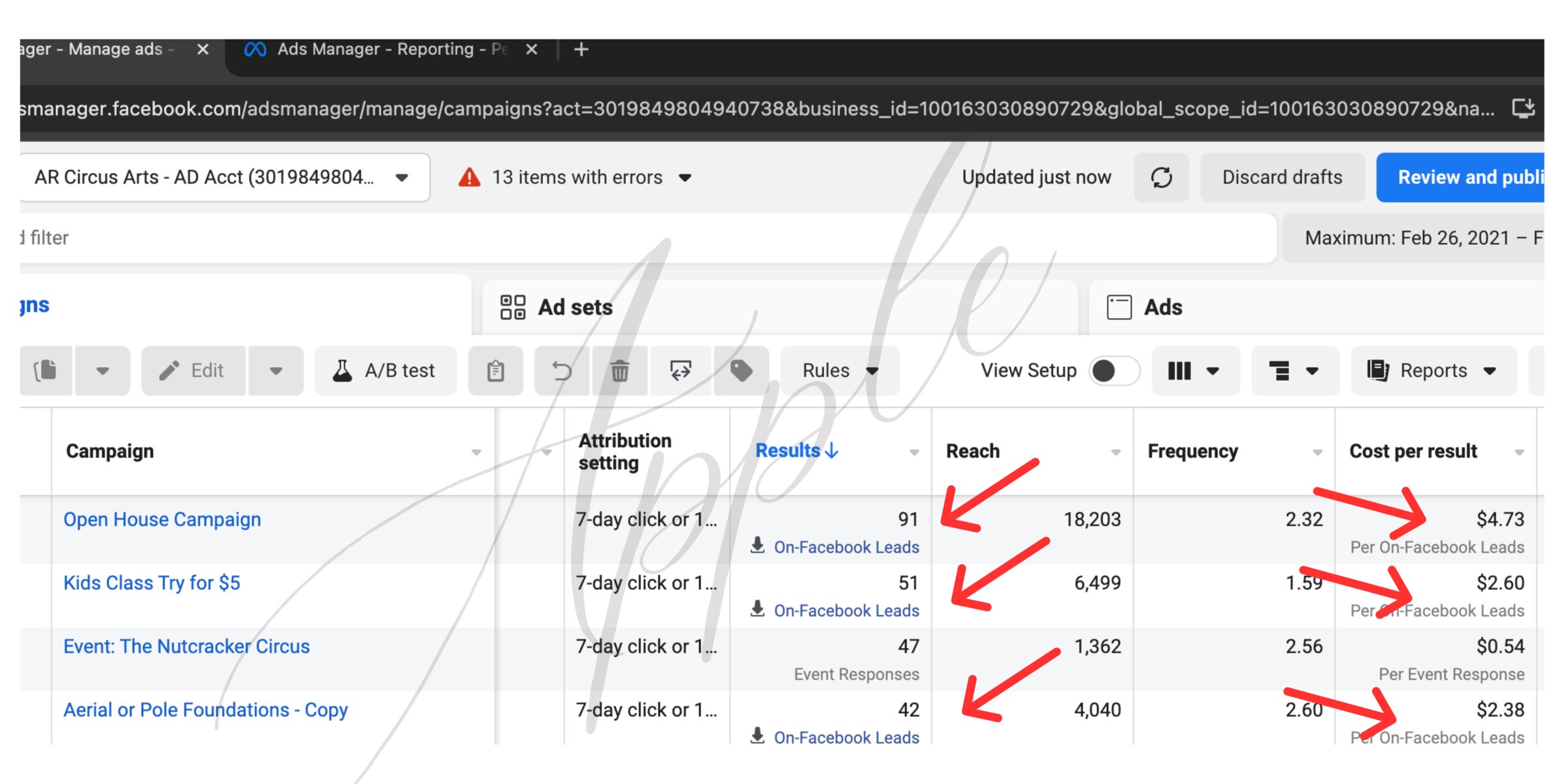Click Updated just now status text

(1036, 177)
